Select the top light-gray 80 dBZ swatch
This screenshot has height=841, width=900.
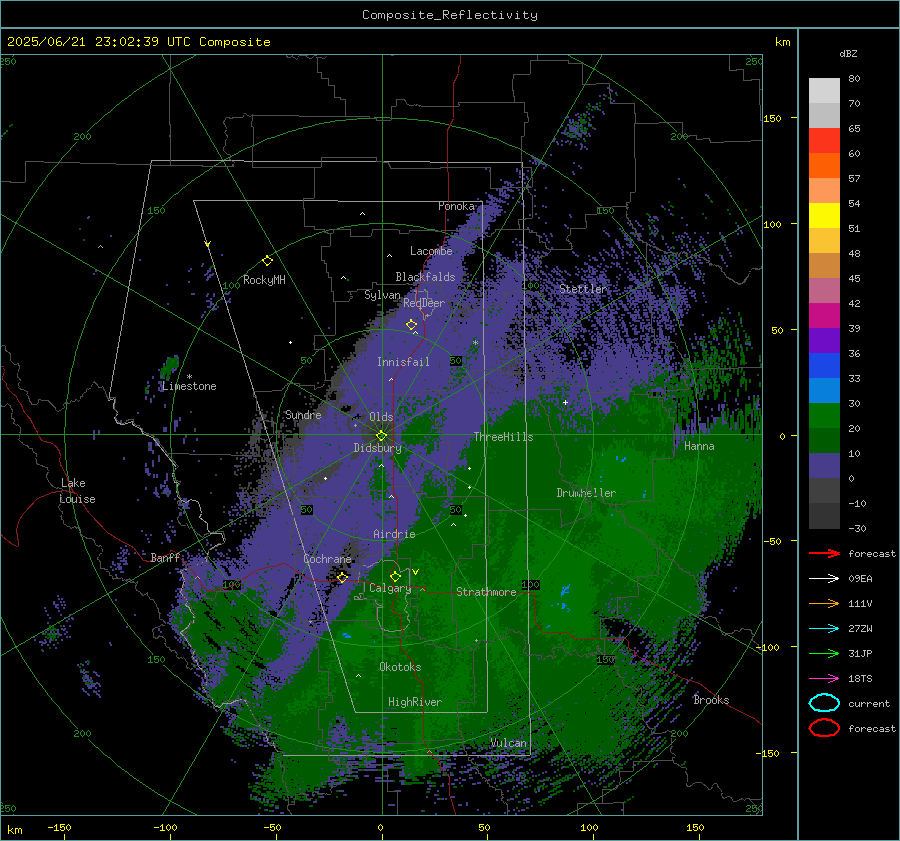[824, 91]
